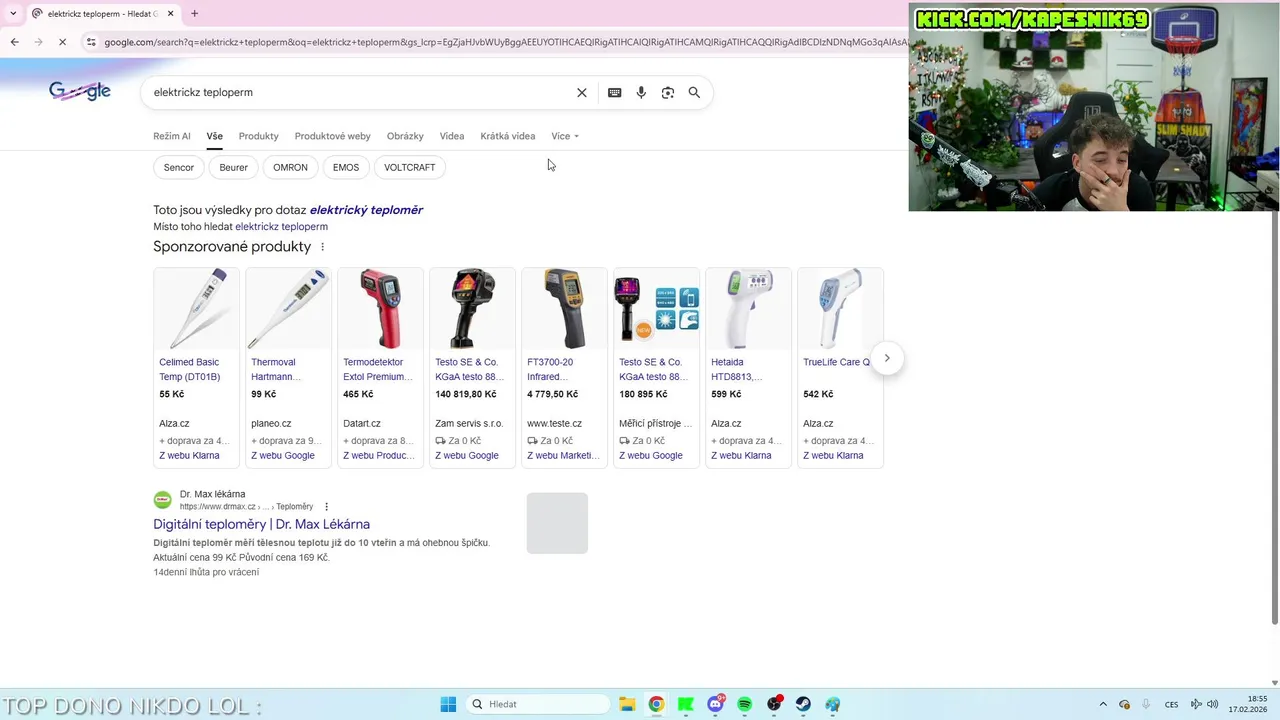The height and width of the screenshot is (720, 1280).
Task: Open the volume control in system tray
Action: click(1212, 704)
